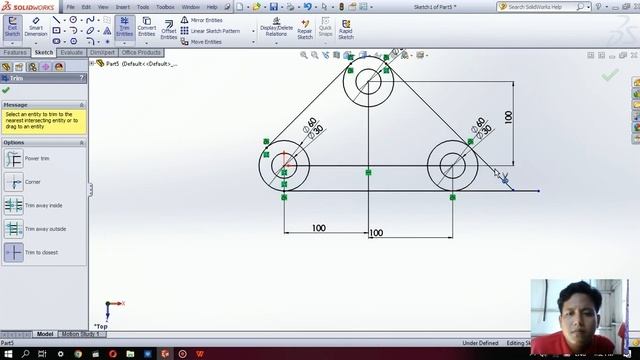Open the dropdown under Smart Dimension
This screenshot has width=640, height=360.
pos(36,43)
